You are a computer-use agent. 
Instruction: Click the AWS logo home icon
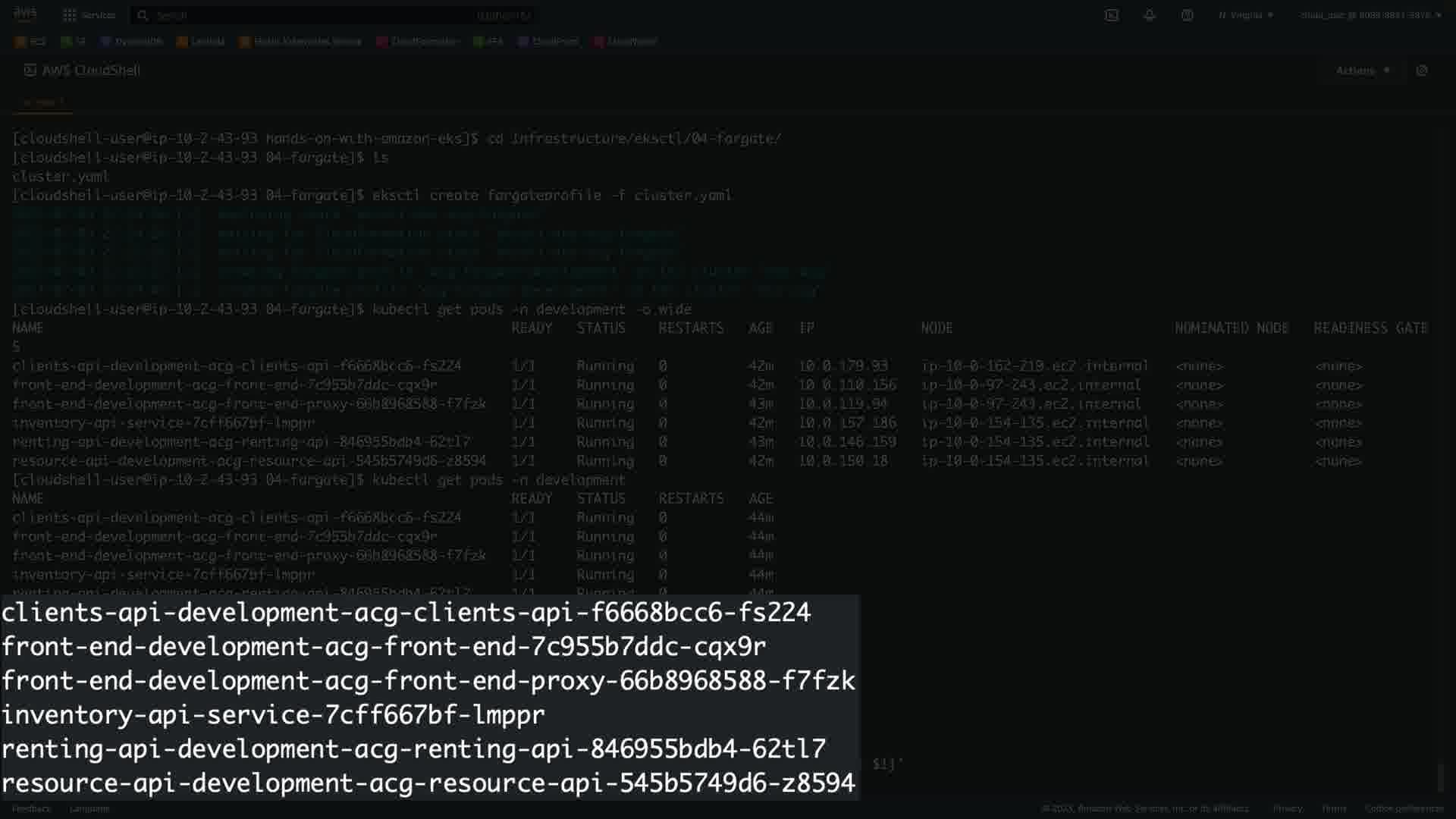click(x=25, y=14)
